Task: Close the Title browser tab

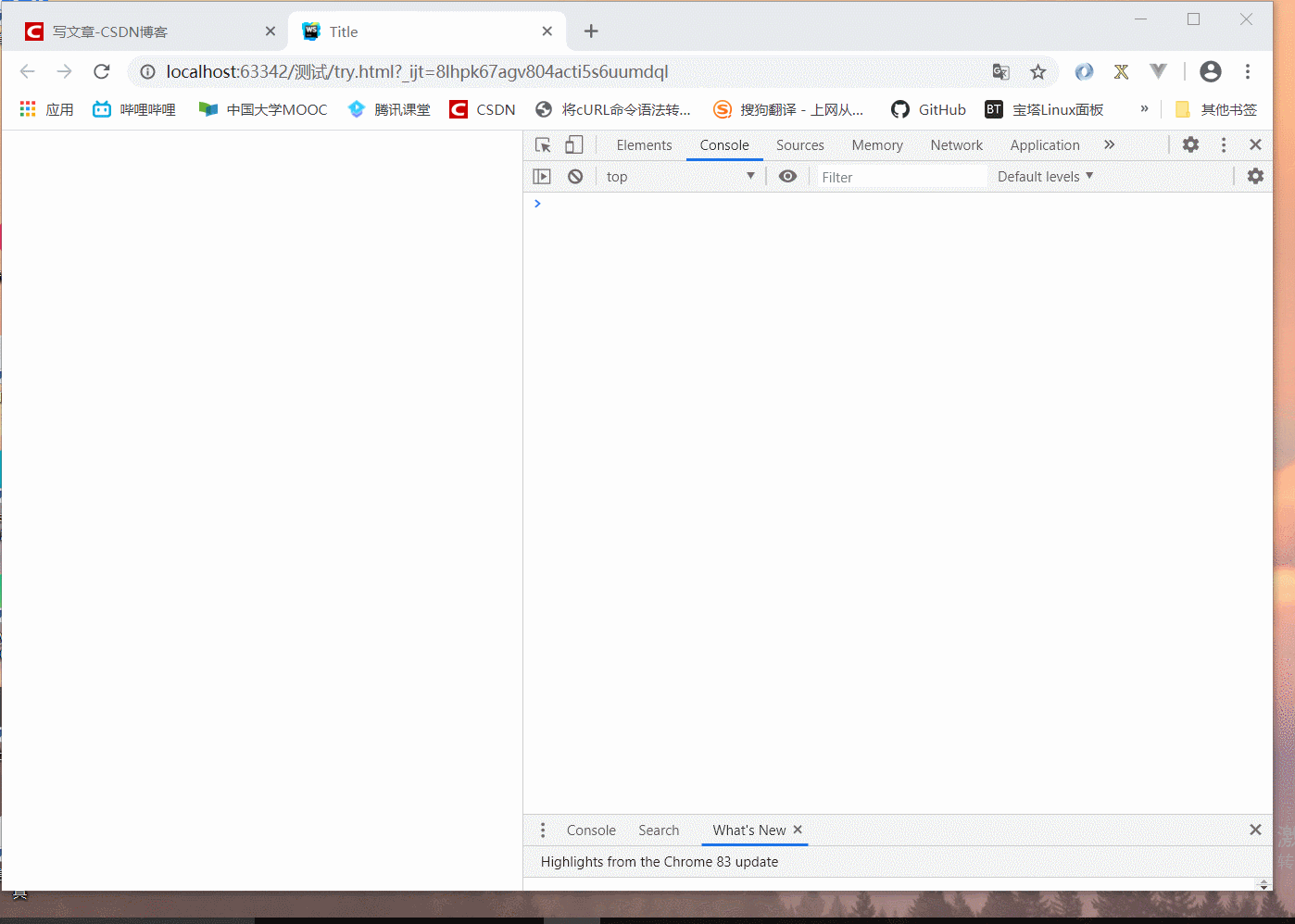Action: [x=547, y=31]
